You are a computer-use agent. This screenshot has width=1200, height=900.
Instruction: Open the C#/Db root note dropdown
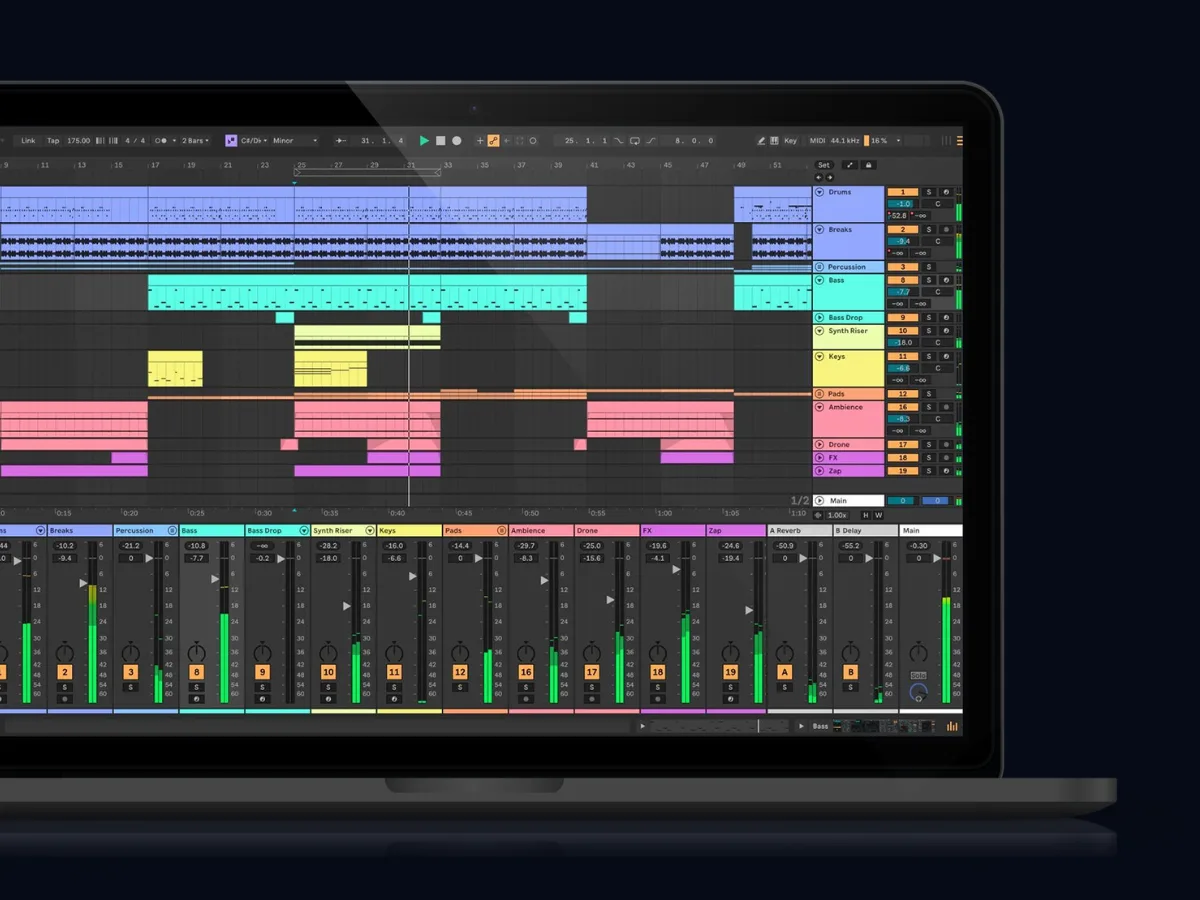click(x=255, y=141)
